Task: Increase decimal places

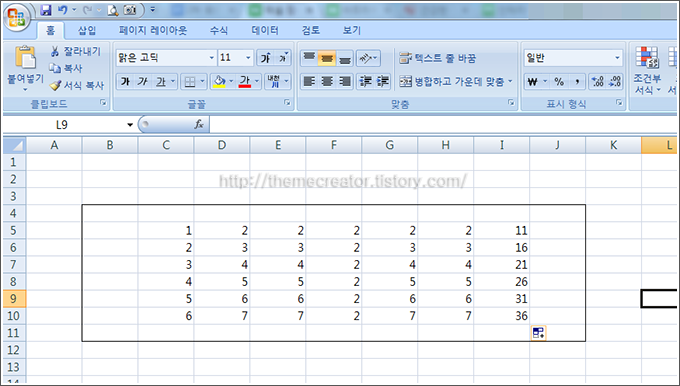Action: coord(597,81)
